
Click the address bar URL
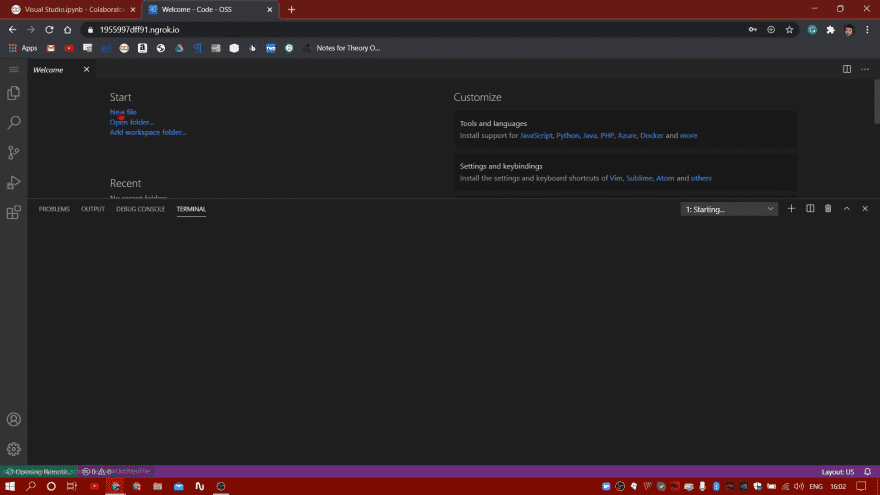point(140,30)
